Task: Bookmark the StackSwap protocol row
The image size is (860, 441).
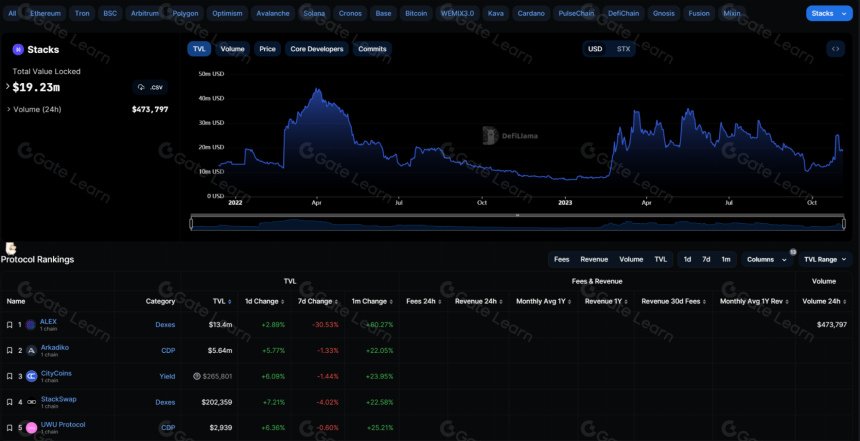Action: click(x=9, y=402)
